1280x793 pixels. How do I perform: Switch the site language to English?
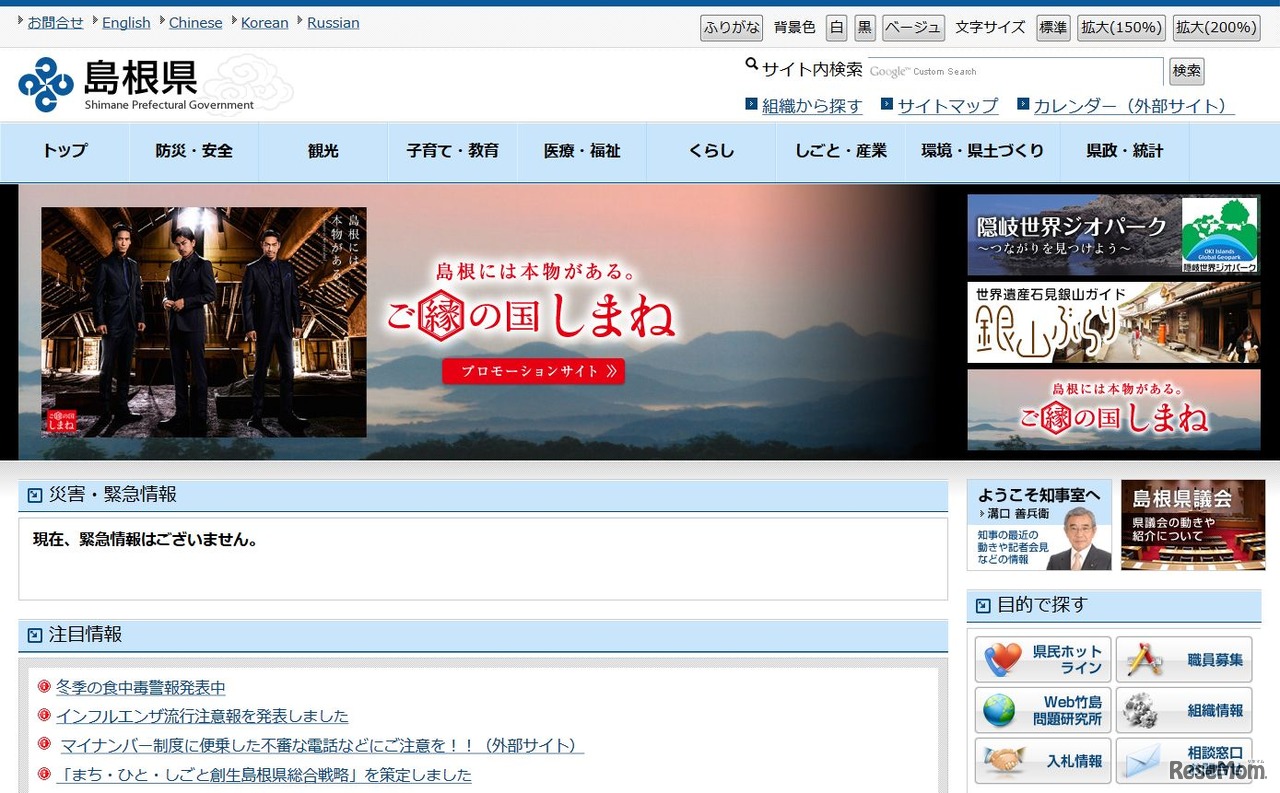126,22
